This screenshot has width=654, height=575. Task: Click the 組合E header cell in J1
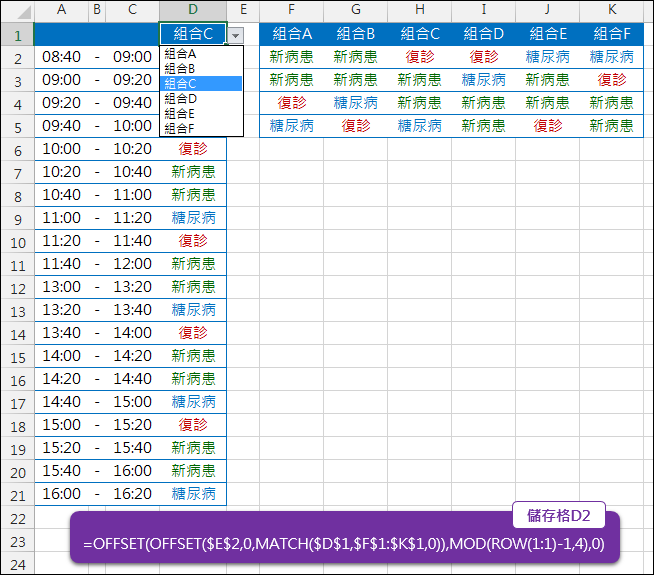pyautogui.click(x=548, y=34)
